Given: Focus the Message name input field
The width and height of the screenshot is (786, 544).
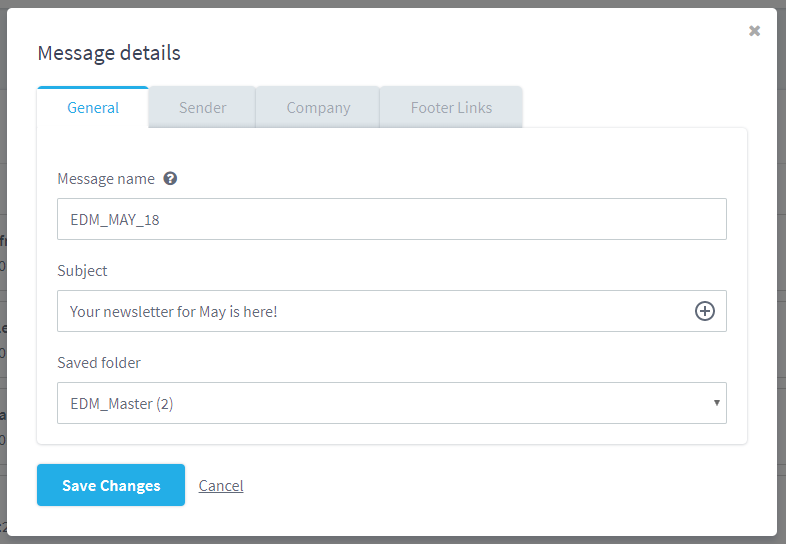Looking at the screenshot, I should 391,219.
